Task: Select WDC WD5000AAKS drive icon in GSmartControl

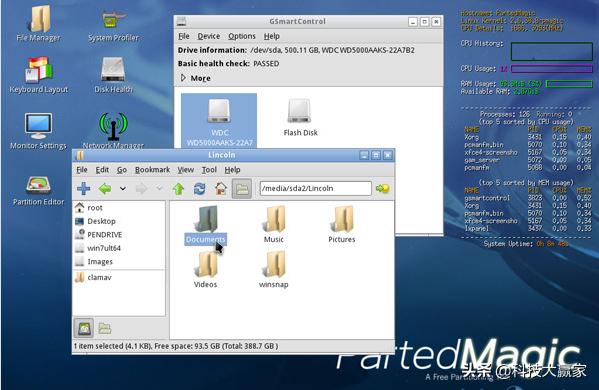Action: 219,121
